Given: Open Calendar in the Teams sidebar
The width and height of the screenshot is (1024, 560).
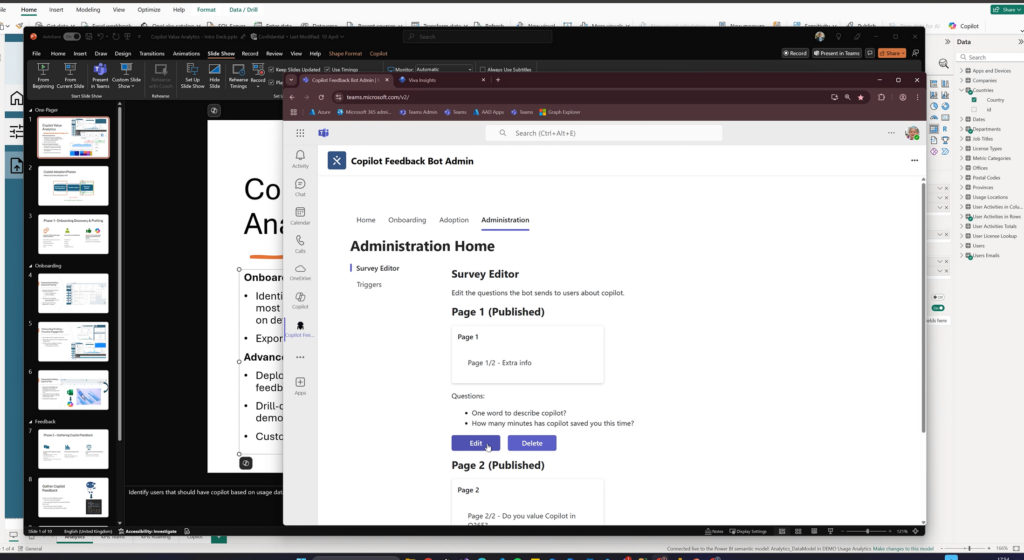Looking at the screenshot, I should click(x=300, y=215).
